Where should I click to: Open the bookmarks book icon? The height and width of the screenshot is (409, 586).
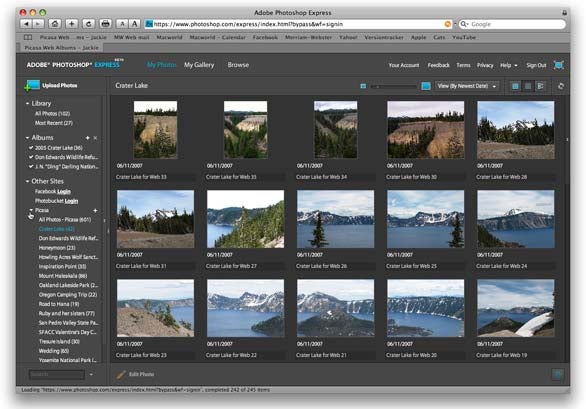click(28, 37)
